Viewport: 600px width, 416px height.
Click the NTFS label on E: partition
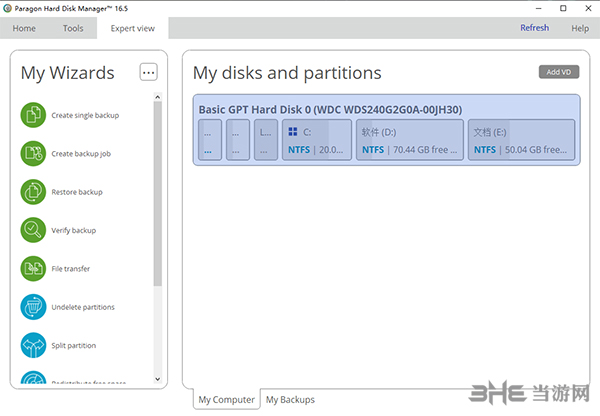click(x=485, y=150)
